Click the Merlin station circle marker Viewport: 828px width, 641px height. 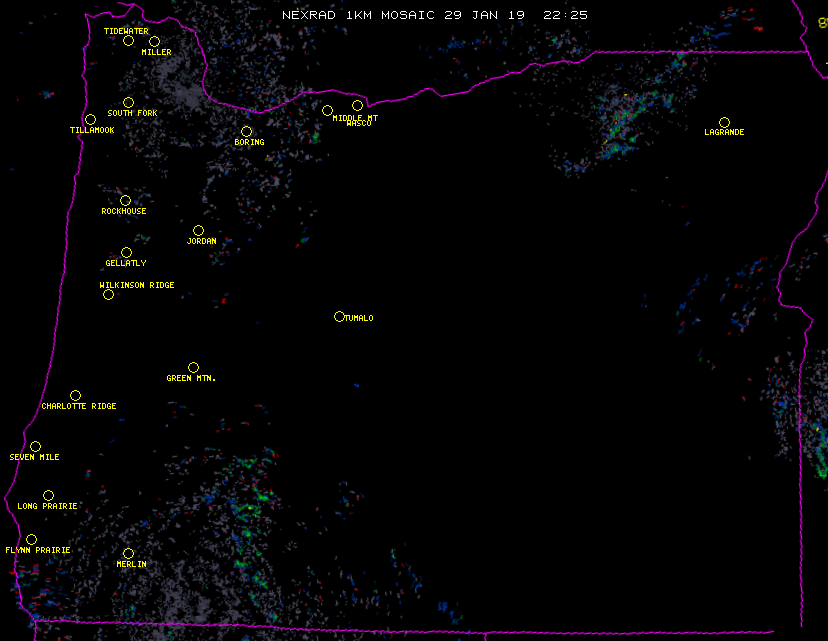(128, 553)
